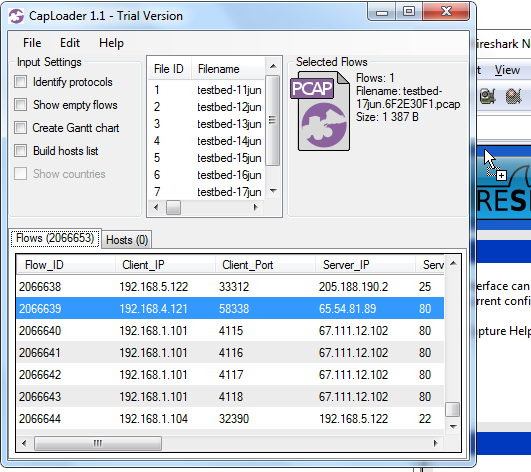
Task: Click flows table scroll down arrow
Action: coord(453,426)
